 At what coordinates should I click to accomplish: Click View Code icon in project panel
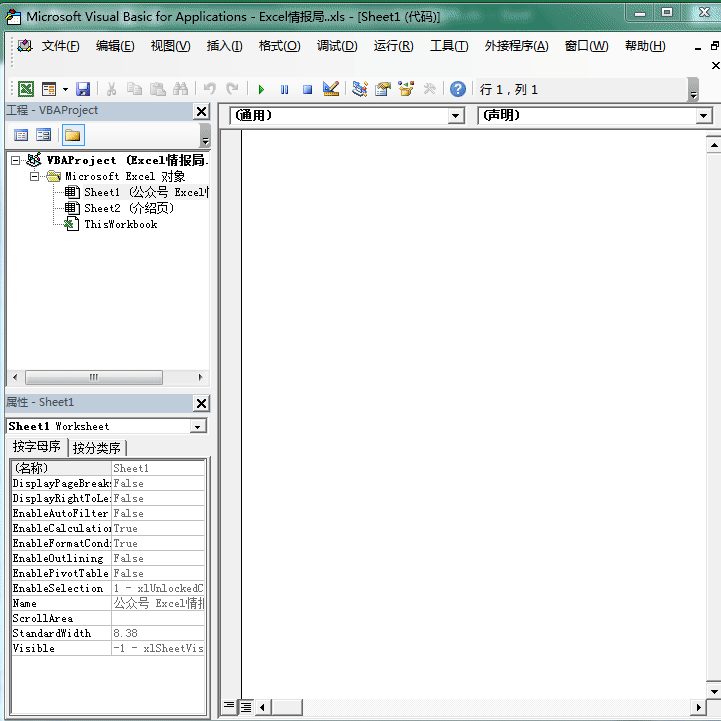[x=21, y=135]
